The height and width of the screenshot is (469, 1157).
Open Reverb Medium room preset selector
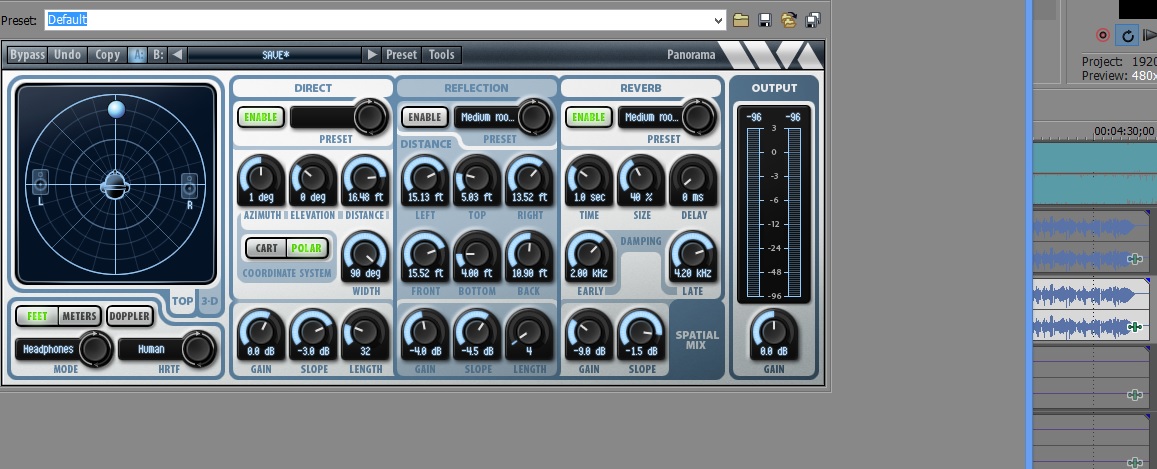pyautogui.click(x=652, y=117)
